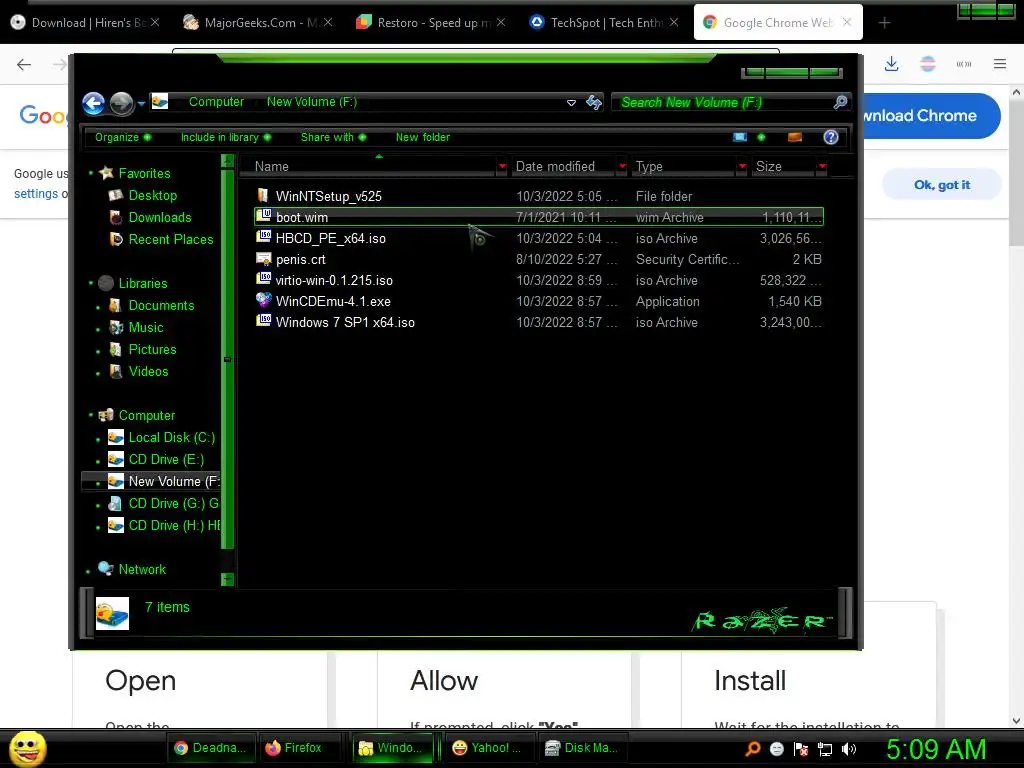This screenshot has height=768, width=1024.
Task: Click the Explorer Back arrow button
Action: coord(93,103)
